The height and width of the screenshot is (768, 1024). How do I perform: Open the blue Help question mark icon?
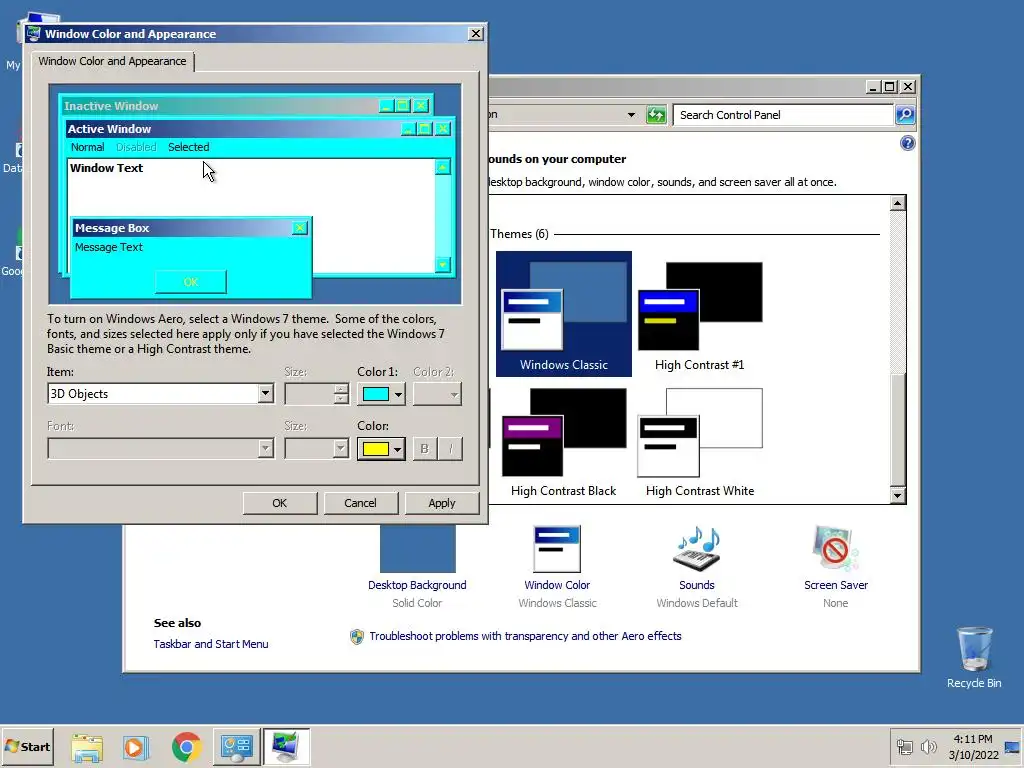pos(907,143)
